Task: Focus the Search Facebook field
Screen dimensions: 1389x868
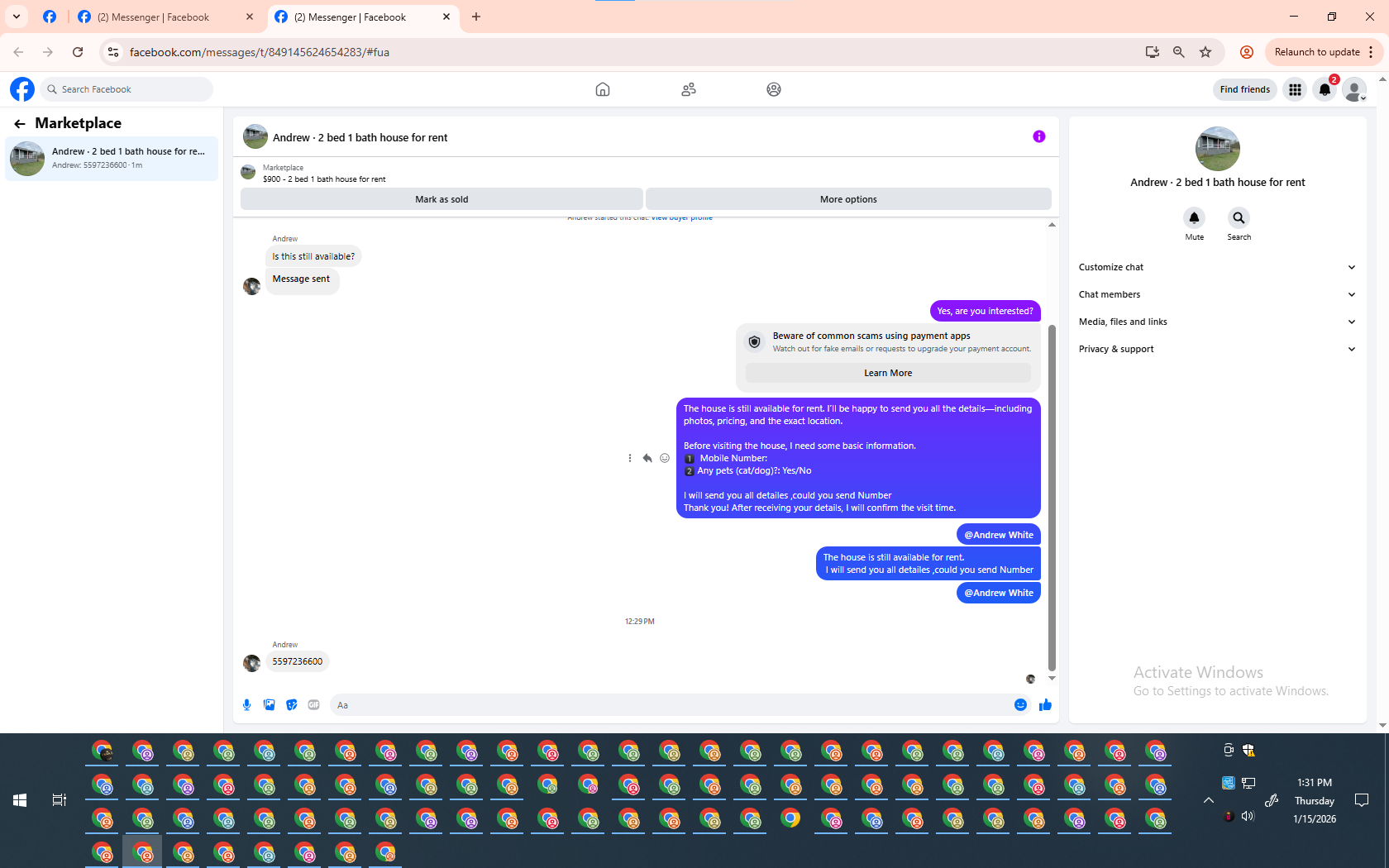Action: click(126, 89)
